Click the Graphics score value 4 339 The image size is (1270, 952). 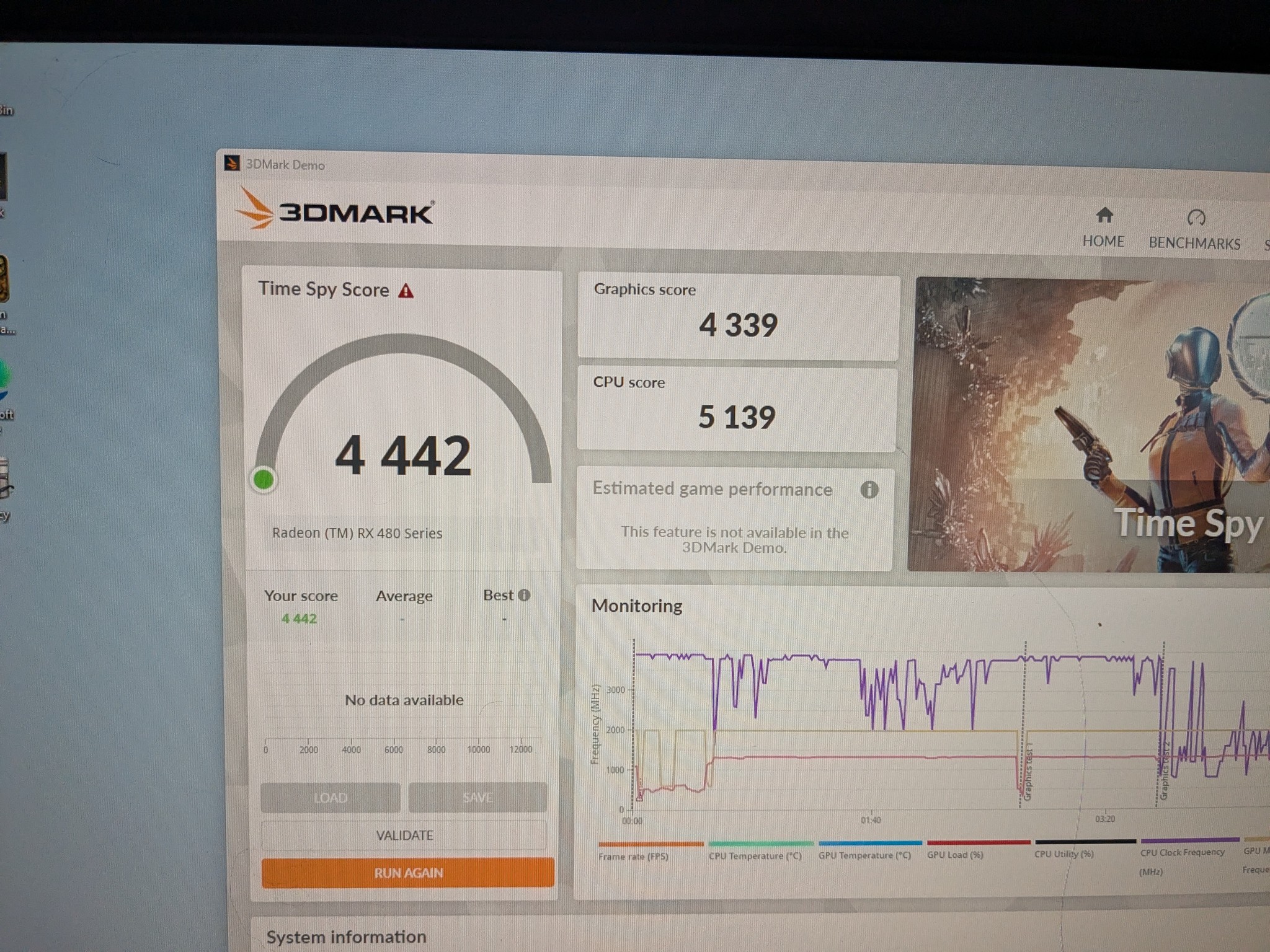point(738,325)
